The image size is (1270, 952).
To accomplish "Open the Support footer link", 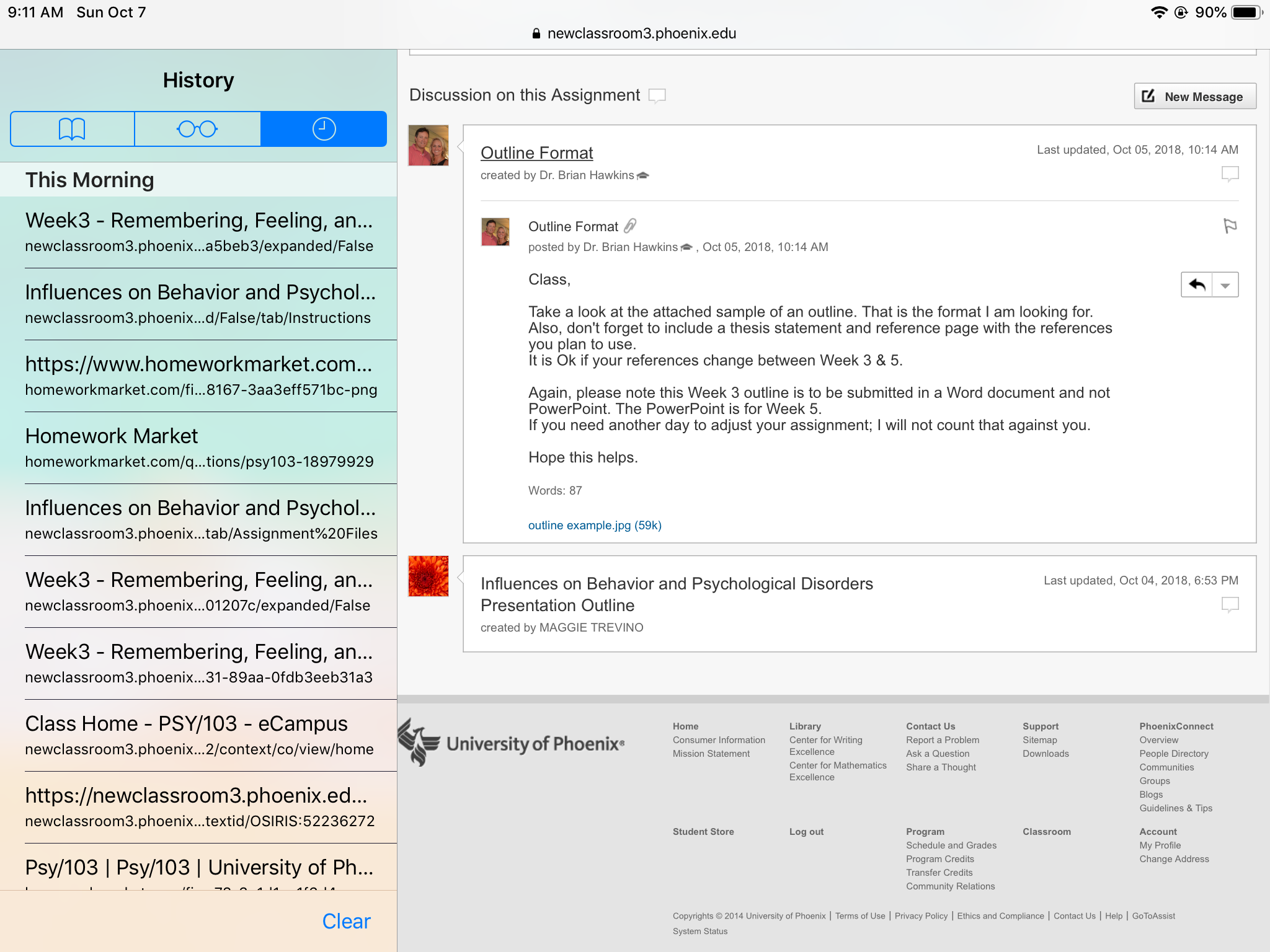I will (x=1041, y=726).
